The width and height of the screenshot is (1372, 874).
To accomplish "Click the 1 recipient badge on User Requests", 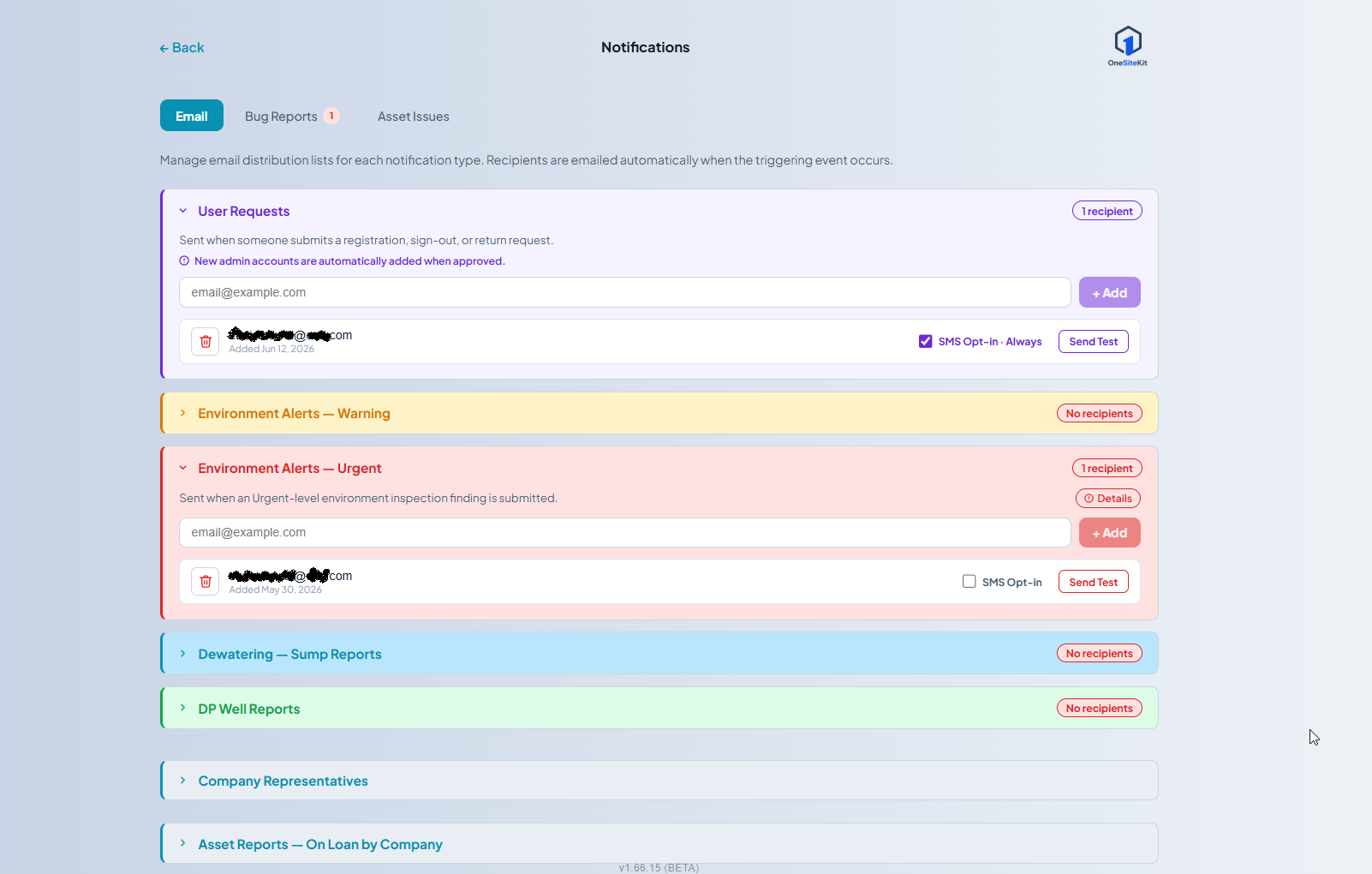I will click(1107, 211).
